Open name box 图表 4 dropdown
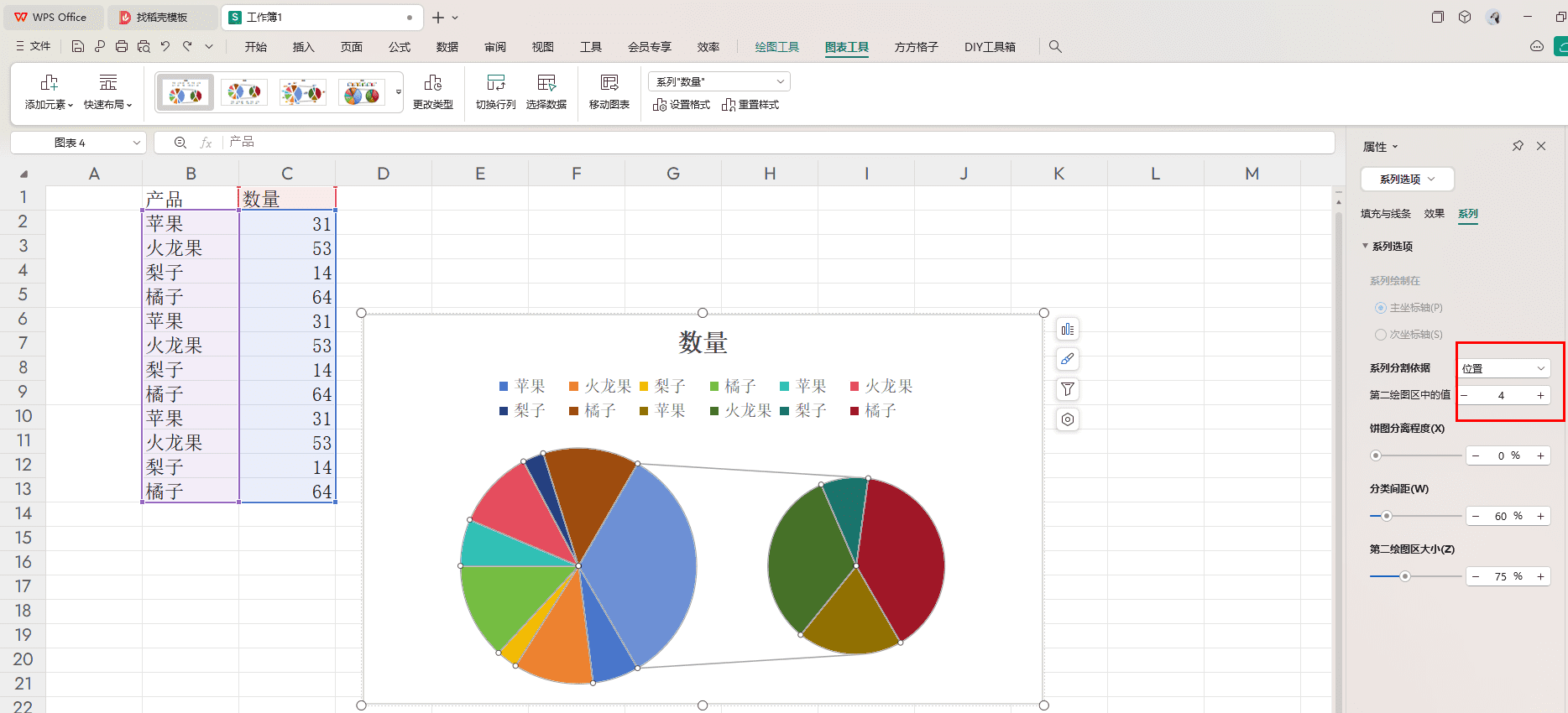Viewport: 1568px width, 713px height. pos(137,143)
